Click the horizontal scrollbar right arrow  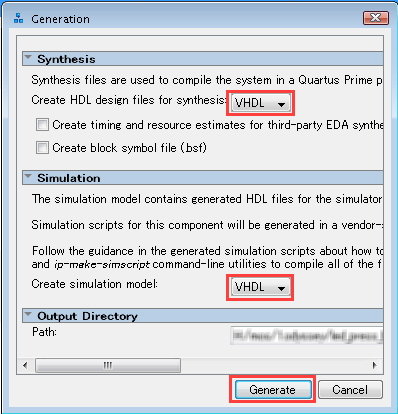(x=375, y=365)
